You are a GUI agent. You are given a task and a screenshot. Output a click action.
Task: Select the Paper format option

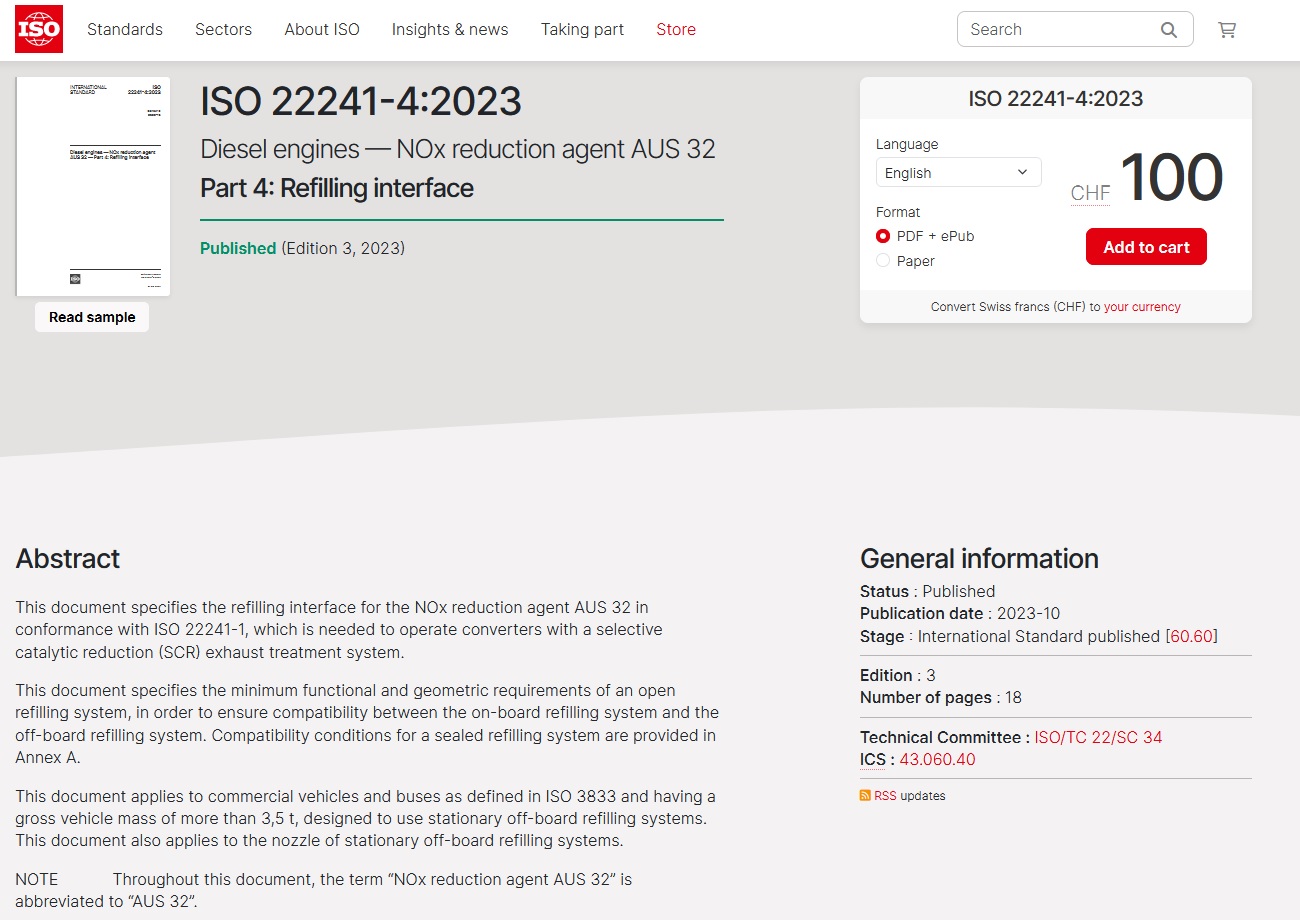point(883,261)
